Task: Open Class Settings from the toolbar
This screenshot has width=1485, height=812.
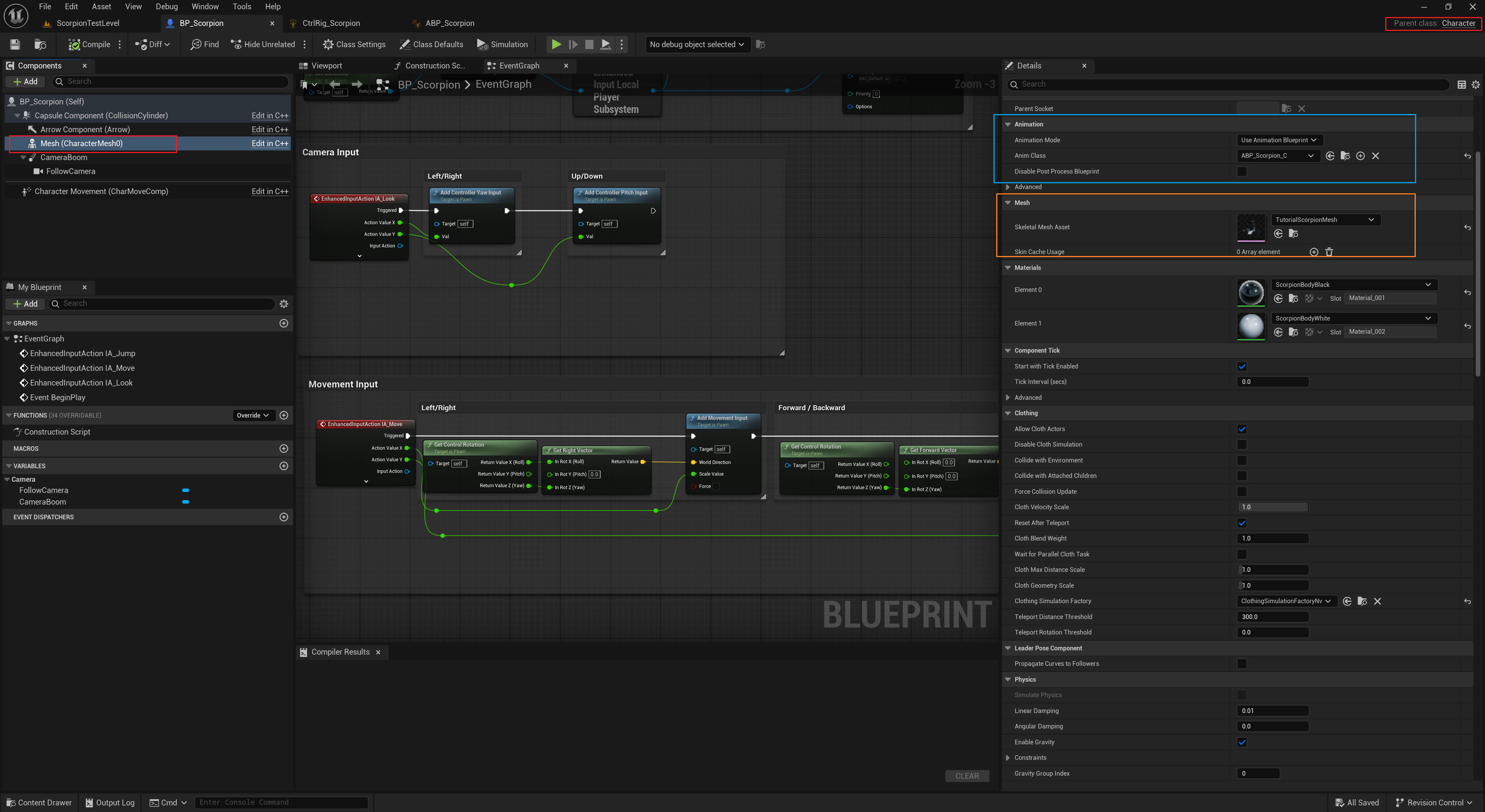Action: click(354, 44)
